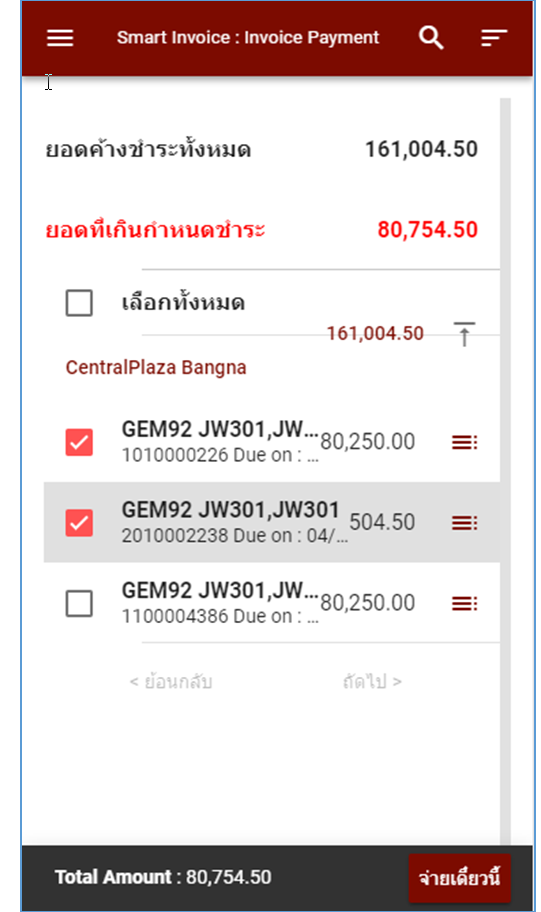The height and width of the screenshot is (912, 541).
Task: Select CentralPlaza Bangna group header
Action: tap(156, 368)
